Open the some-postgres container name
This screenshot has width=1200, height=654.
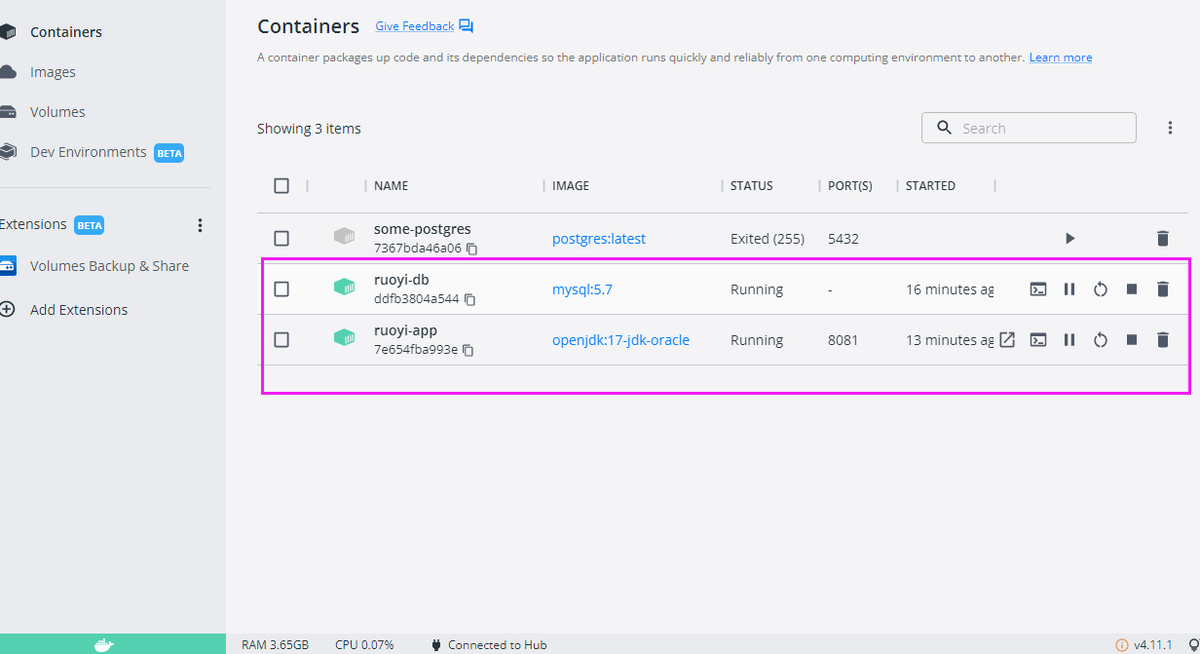click(422, 229)
